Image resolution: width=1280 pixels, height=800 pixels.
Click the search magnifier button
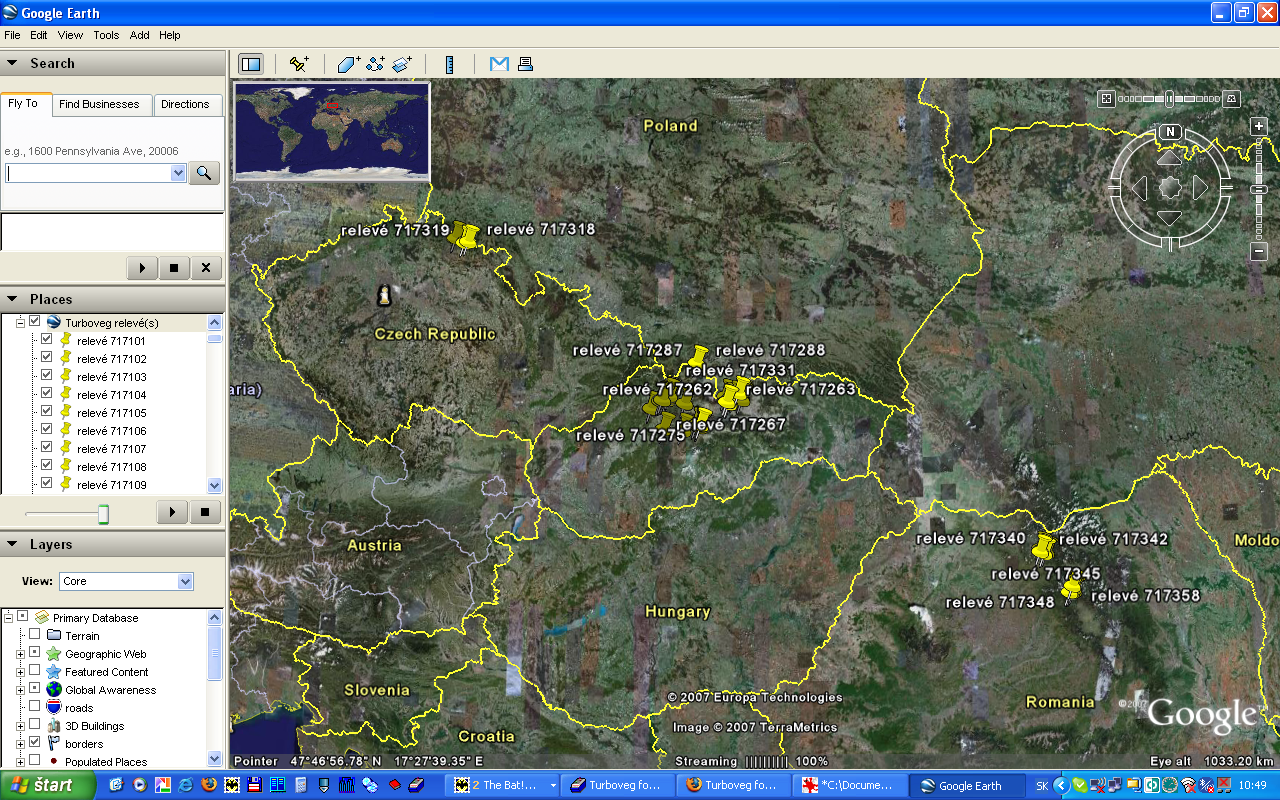204,173
